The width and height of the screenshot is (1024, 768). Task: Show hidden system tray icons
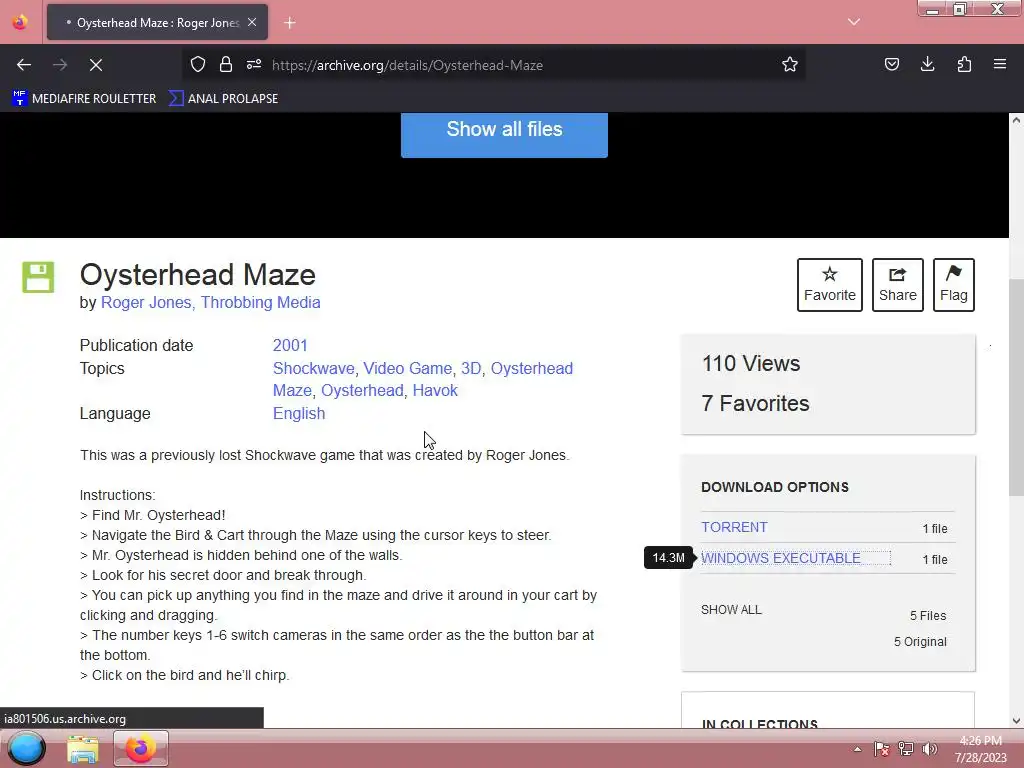(857, 749)
